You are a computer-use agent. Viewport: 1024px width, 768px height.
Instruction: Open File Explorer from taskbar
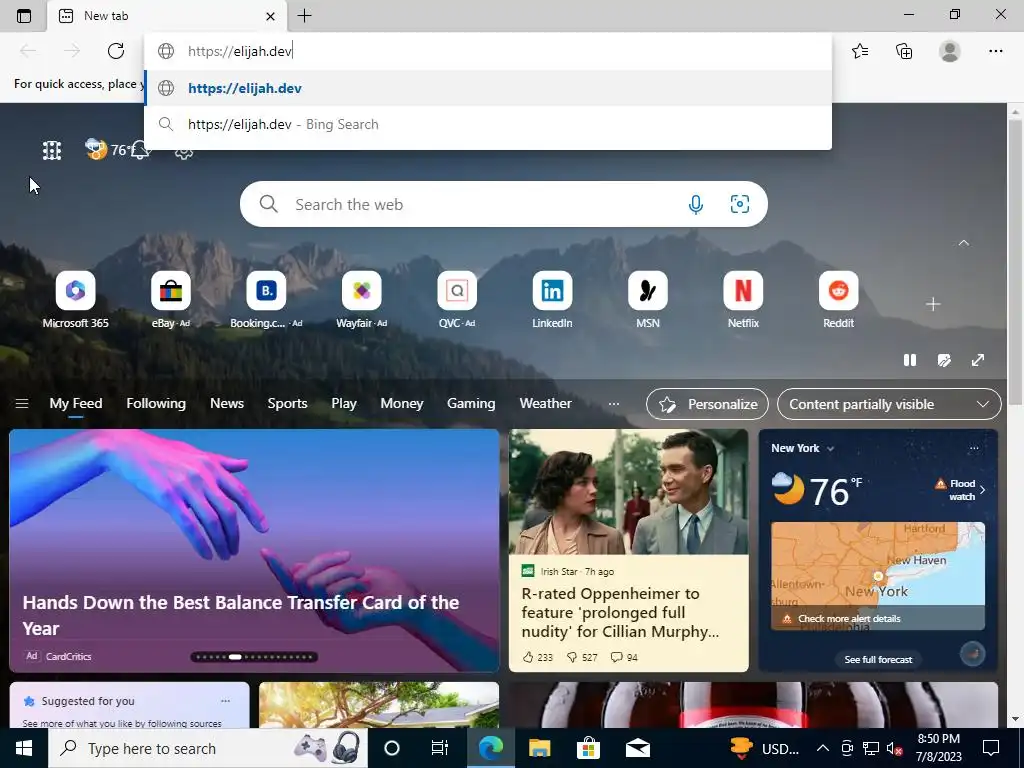[539, 748]
